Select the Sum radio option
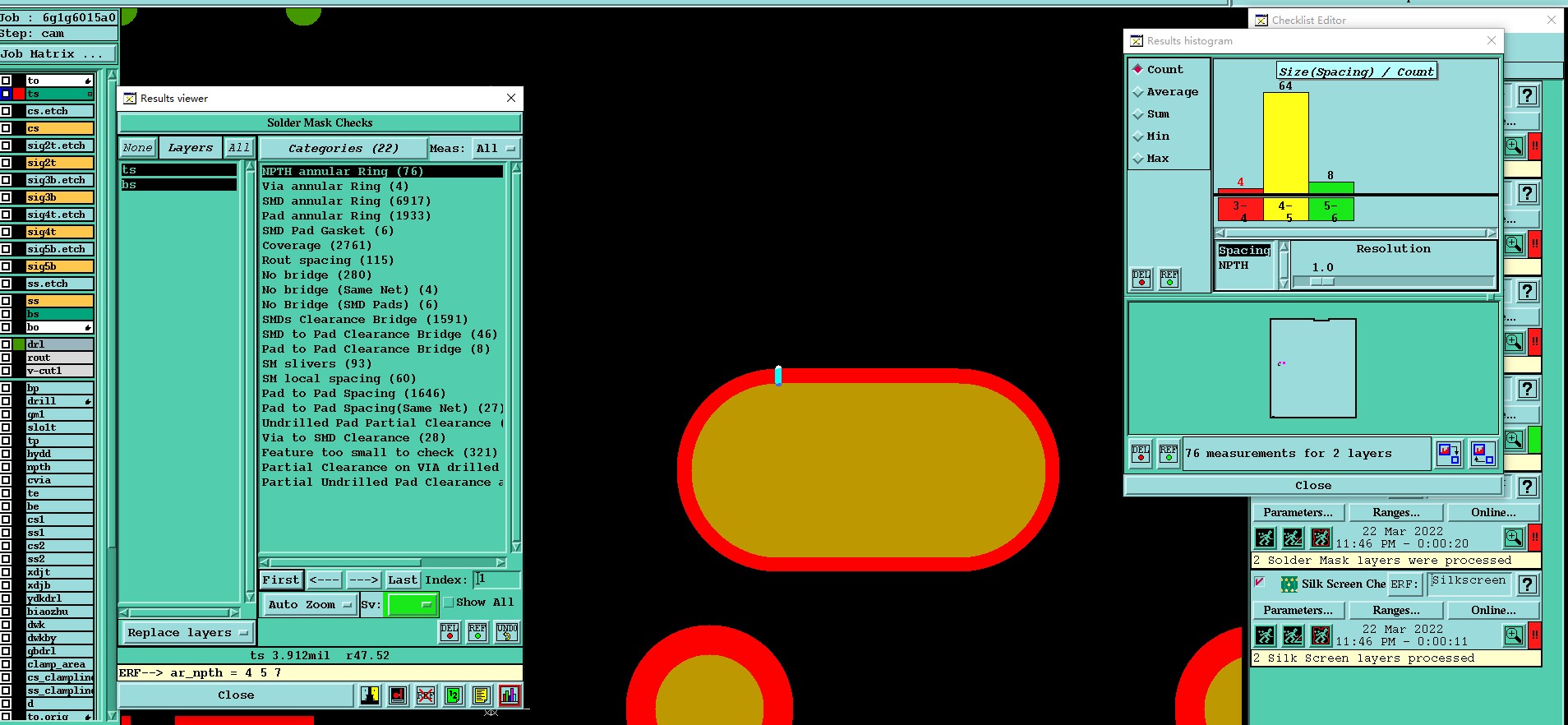This screenshot has width=1568, height=725. pyautogui.click(x=1138, y=114)
